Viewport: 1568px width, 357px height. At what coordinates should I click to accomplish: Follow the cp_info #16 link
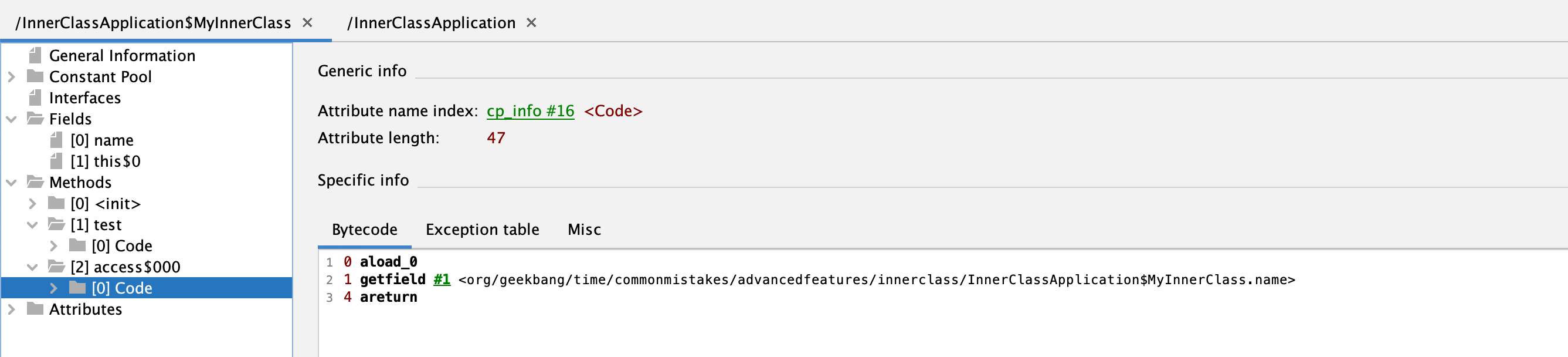pos(530,111)
